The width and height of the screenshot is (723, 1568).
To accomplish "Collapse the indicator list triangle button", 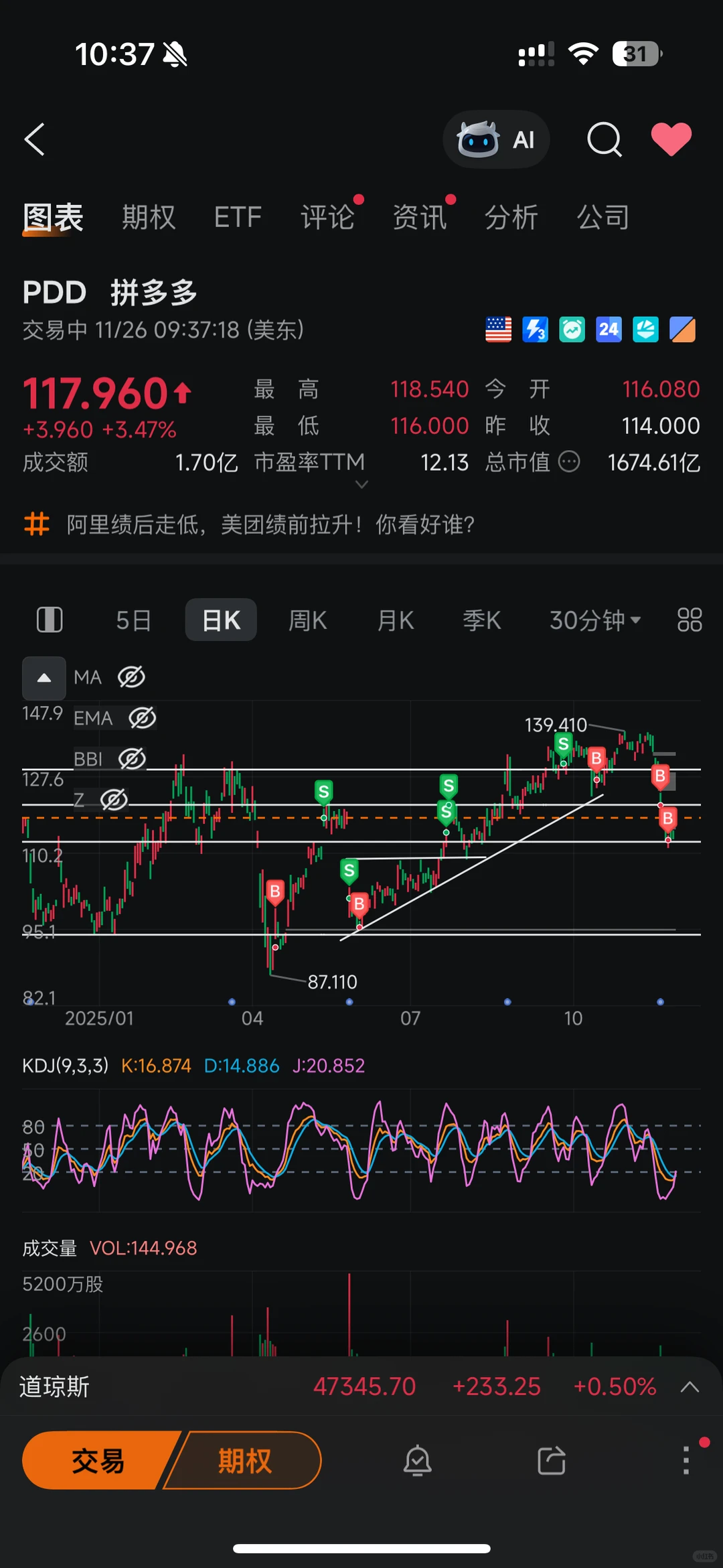I will coord(44,678).
